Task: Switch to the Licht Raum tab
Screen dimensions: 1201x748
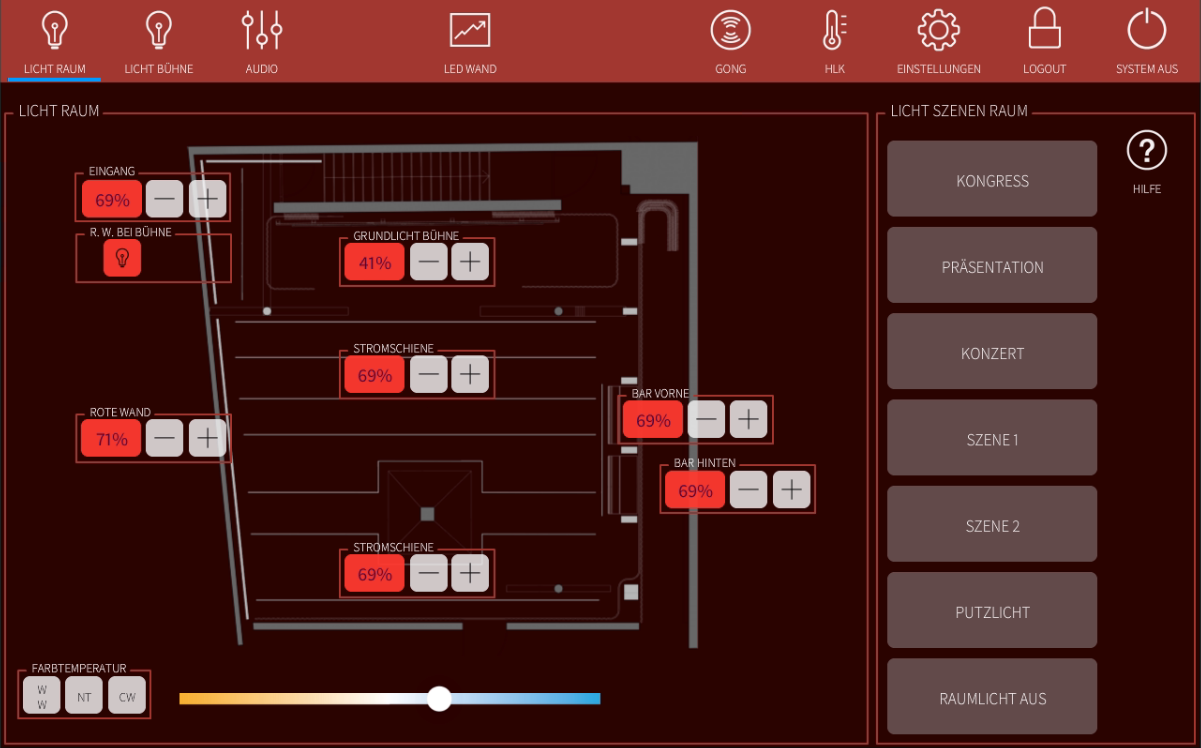Action: click(x=54, y=40)
